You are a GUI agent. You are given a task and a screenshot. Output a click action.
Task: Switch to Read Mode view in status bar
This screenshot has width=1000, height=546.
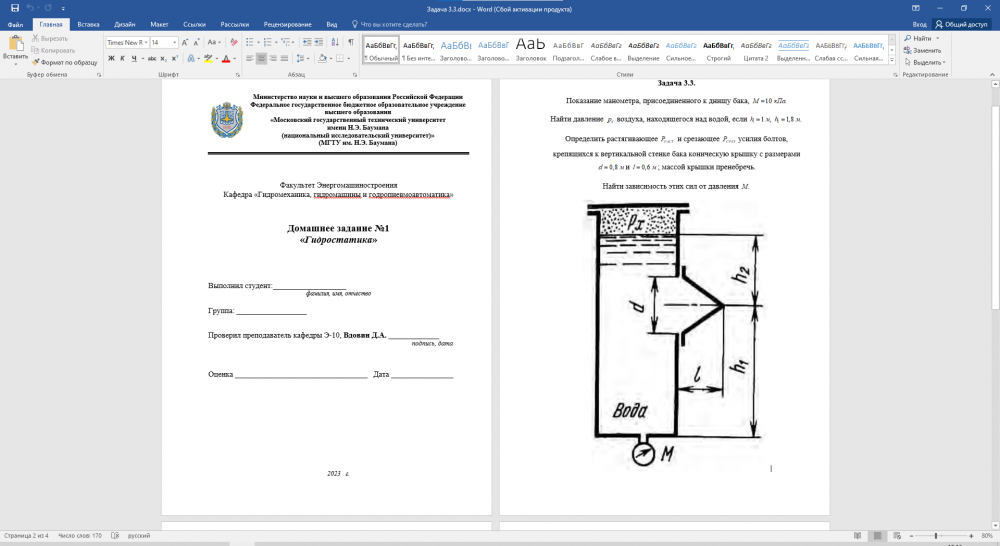pos(857,536)
